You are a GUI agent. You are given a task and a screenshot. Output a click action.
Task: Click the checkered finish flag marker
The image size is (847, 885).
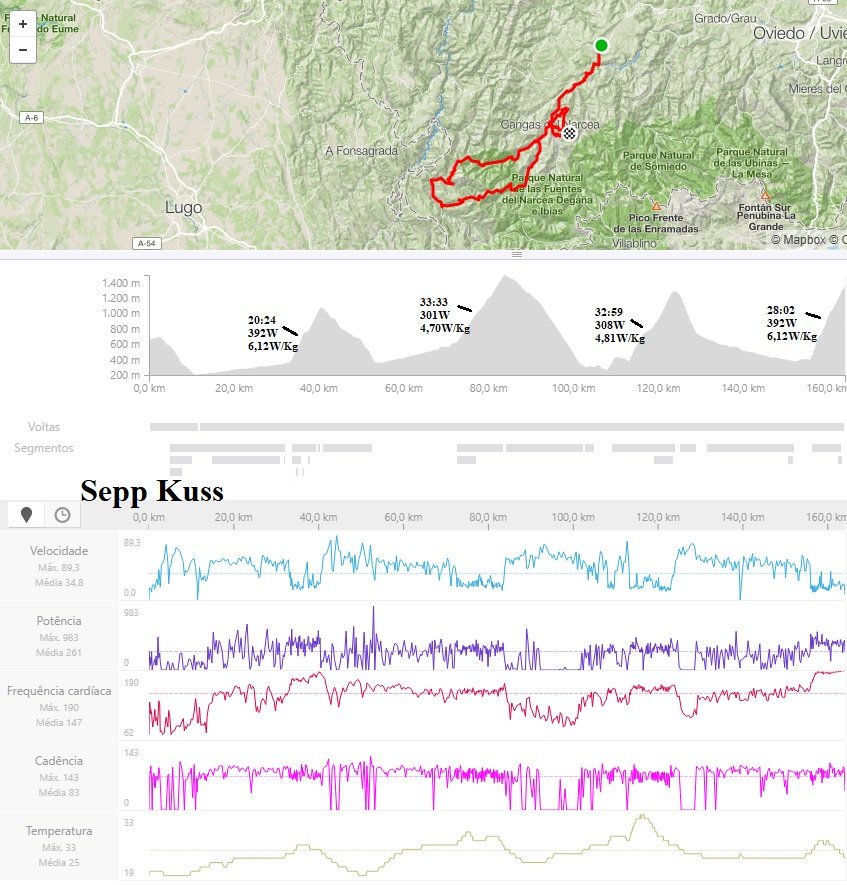coord(568,131)
